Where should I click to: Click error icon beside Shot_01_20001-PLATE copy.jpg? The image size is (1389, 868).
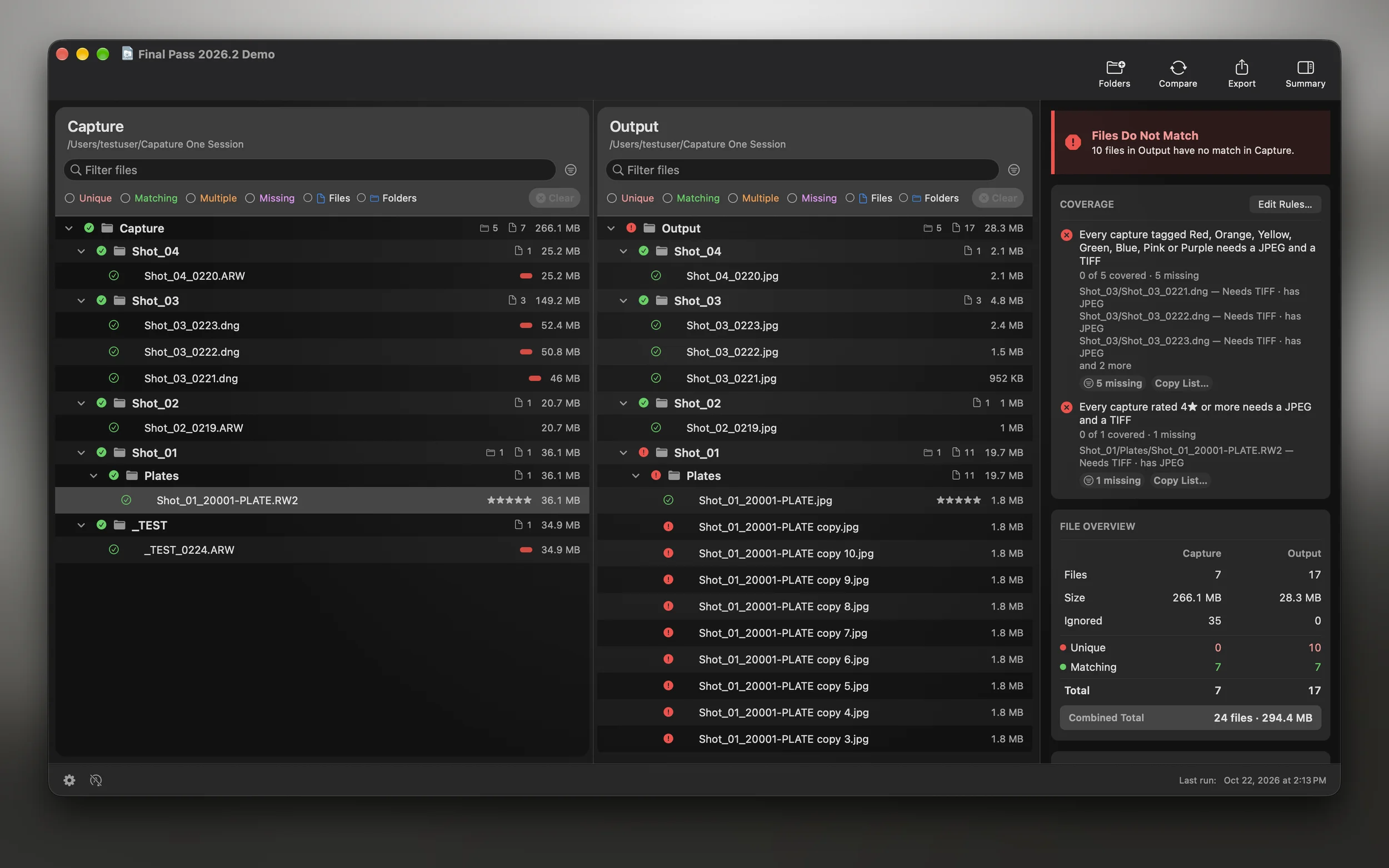click(668, 526)
